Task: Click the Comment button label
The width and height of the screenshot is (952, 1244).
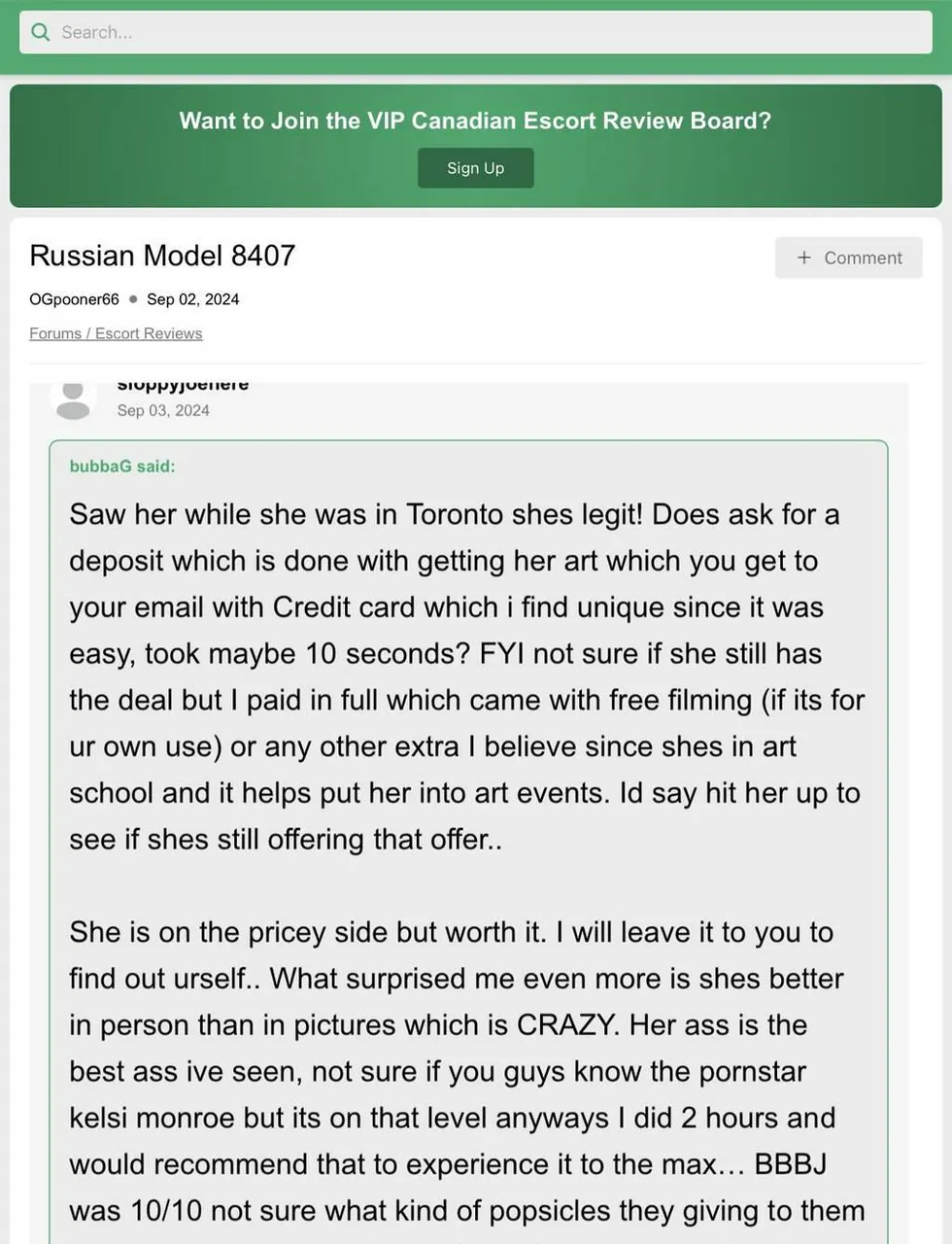Action: (863, 258)
